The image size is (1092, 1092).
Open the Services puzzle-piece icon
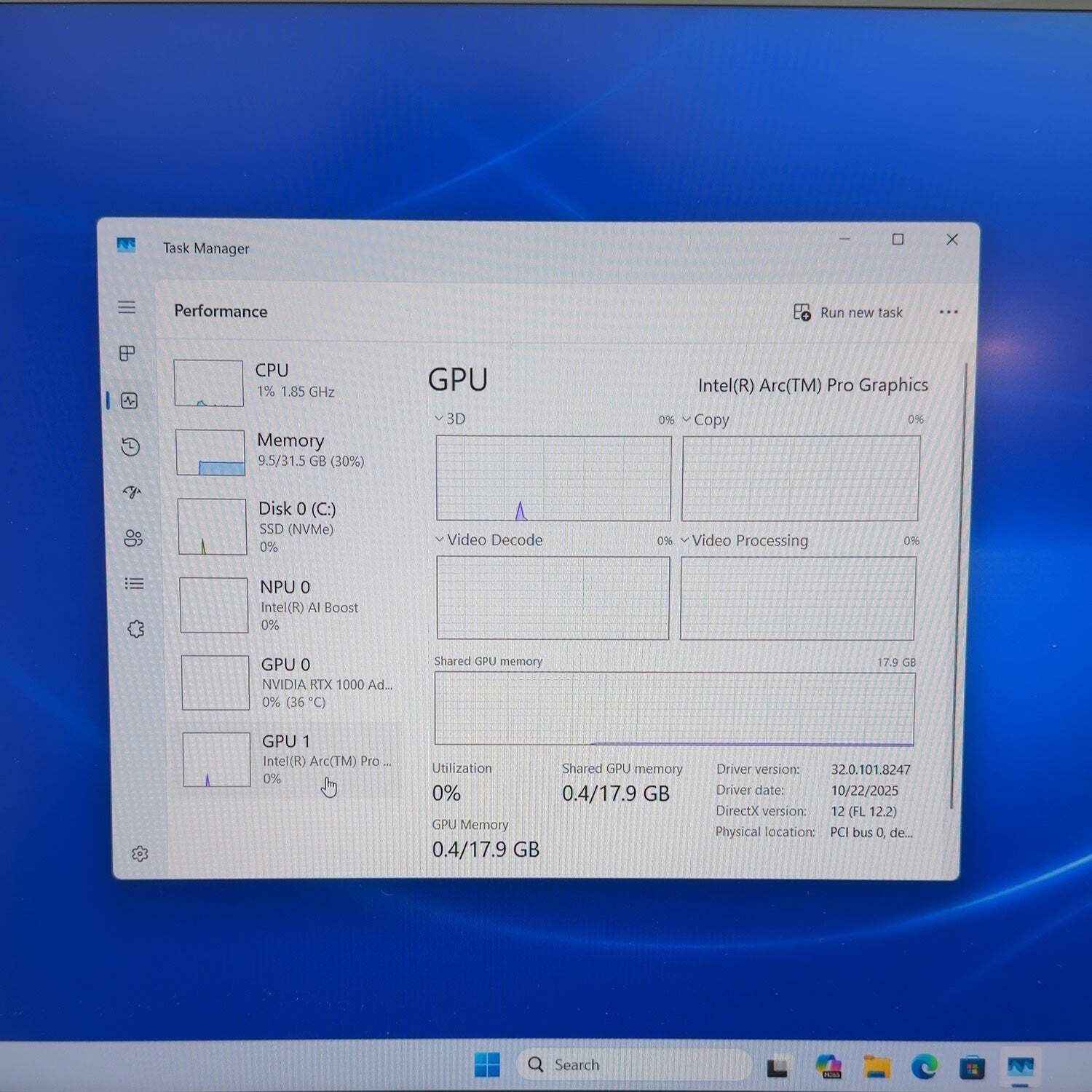(x=136, y=629)
